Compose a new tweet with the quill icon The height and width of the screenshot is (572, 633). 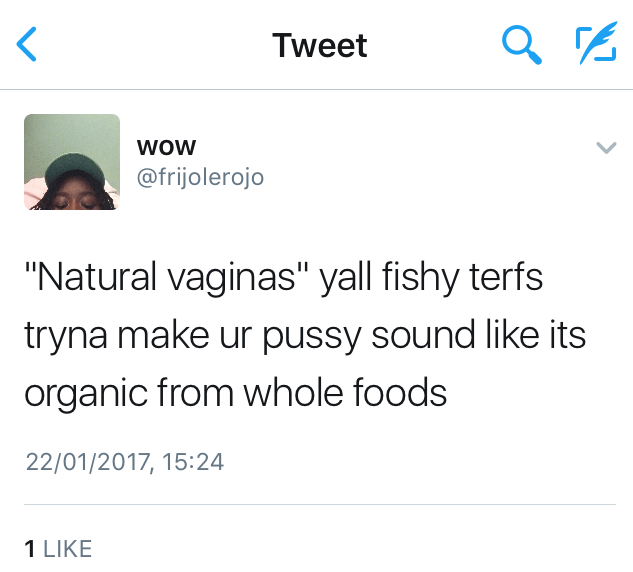(x=594, y=45)
